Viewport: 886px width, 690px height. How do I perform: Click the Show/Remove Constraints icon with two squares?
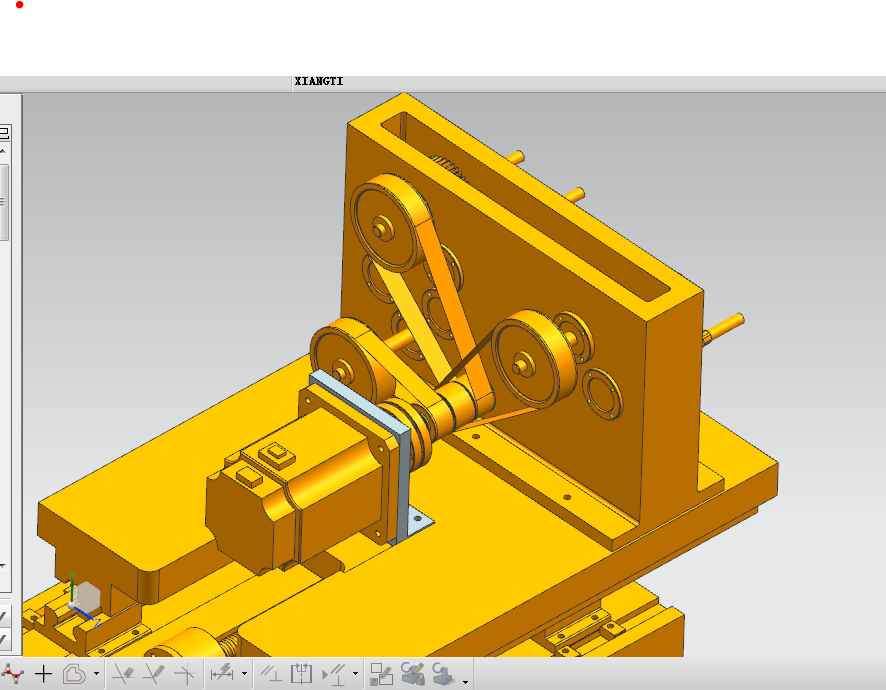point(381,674)
